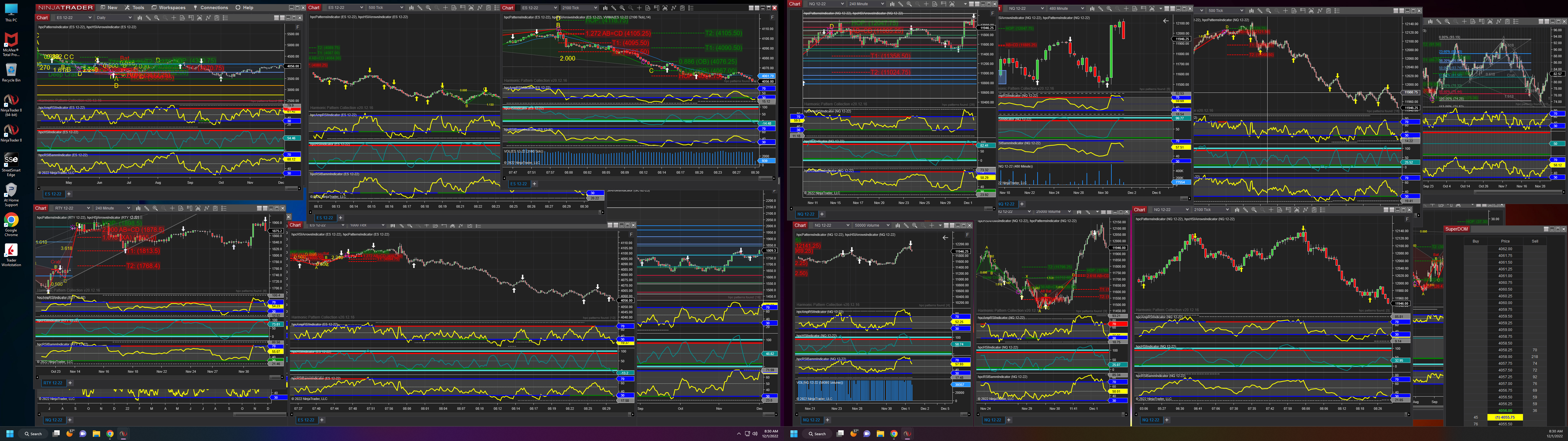1568x441 pixels.
Task: Select crosshair cursor in RTY 240 Minute chart
Action: pyautogui.click(x=172, y=208)
